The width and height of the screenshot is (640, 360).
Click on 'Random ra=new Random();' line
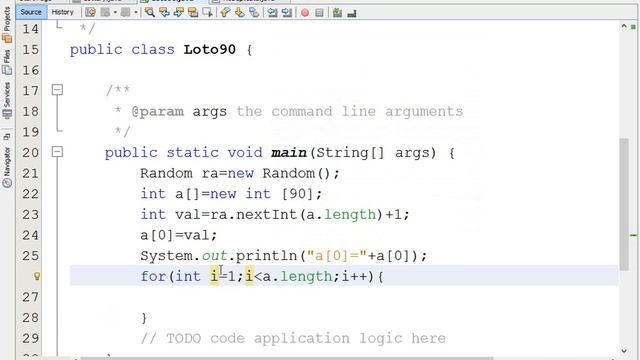click(x=240, y=173)
